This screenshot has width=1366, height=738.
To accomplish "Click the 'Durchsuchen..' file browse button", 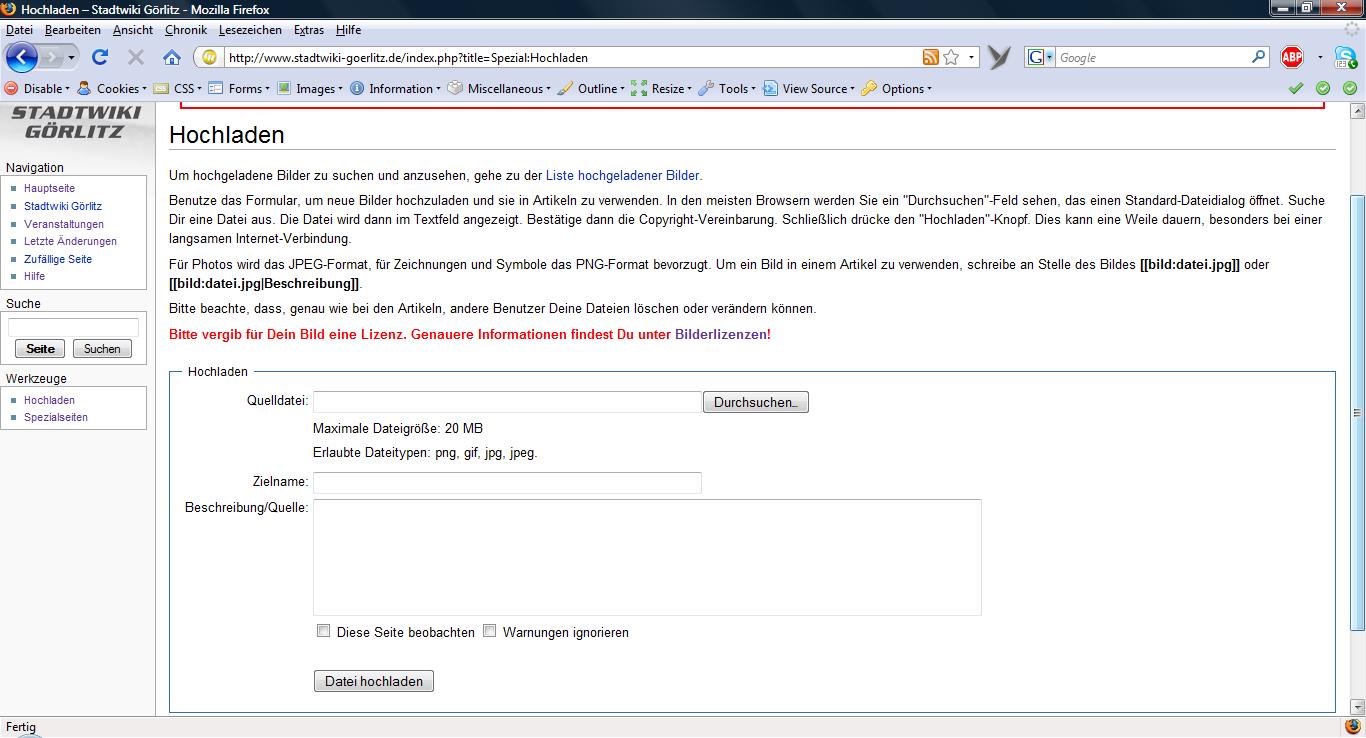I will tap(755, 402).
